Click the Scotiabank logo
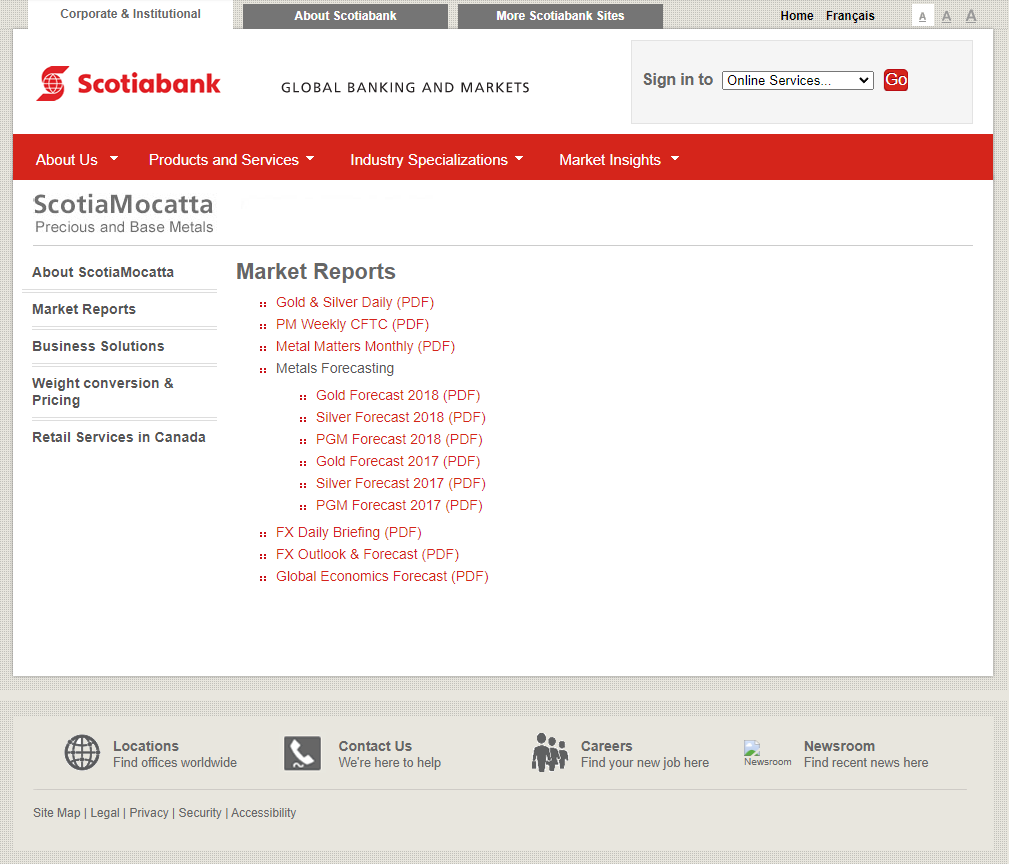 (129, 83)
